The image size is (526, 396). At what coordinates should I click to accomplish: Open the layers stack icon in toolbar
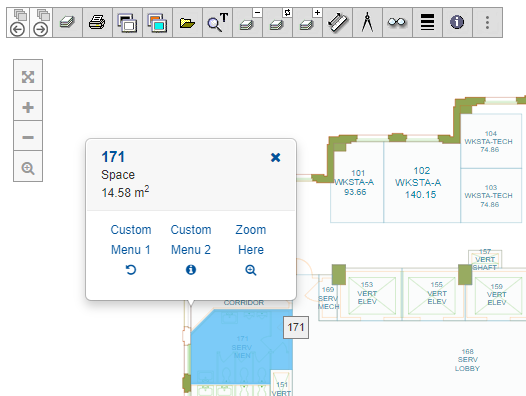point(67,22)
